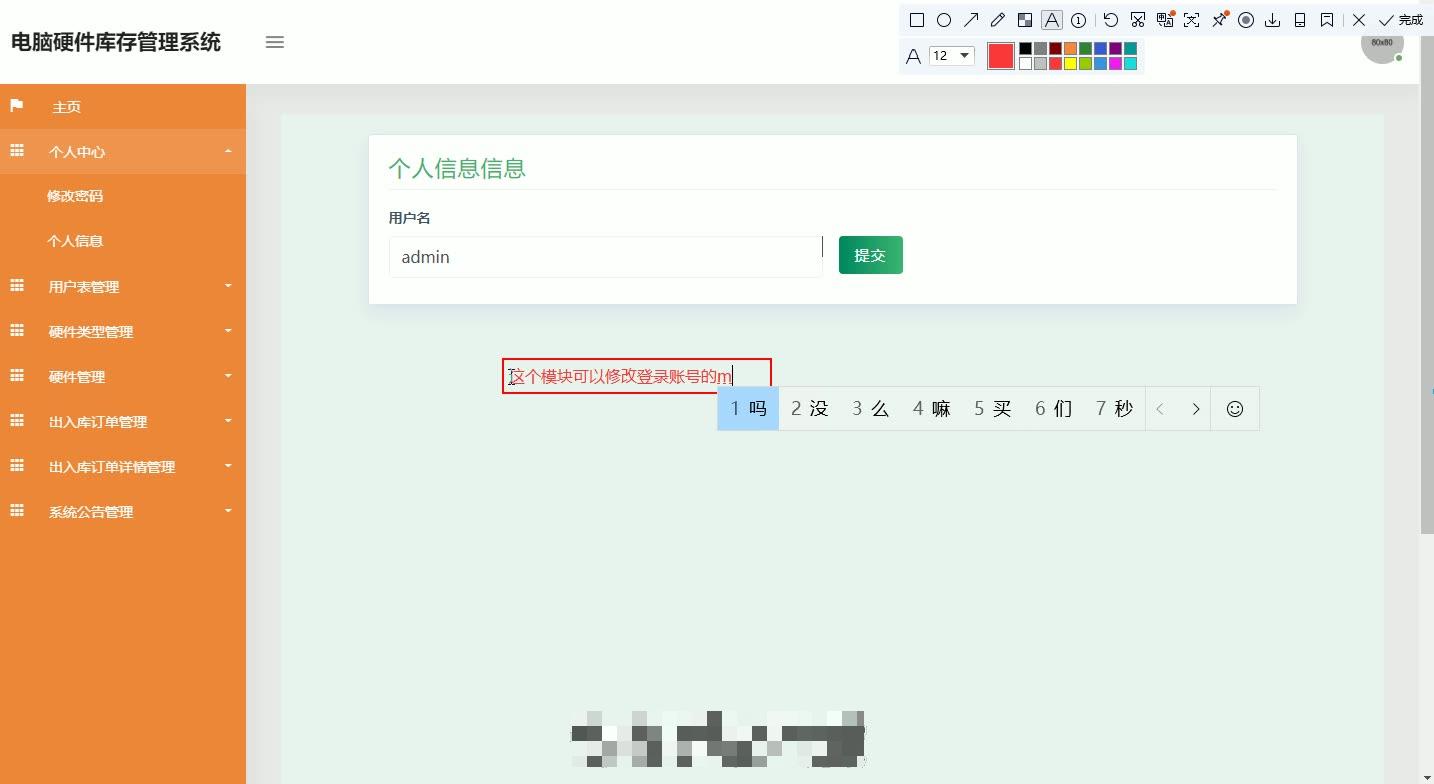Click the 用户名 input field showing admin
Image resolution: width=1434 pixels, height=784 pixels.
604,256
